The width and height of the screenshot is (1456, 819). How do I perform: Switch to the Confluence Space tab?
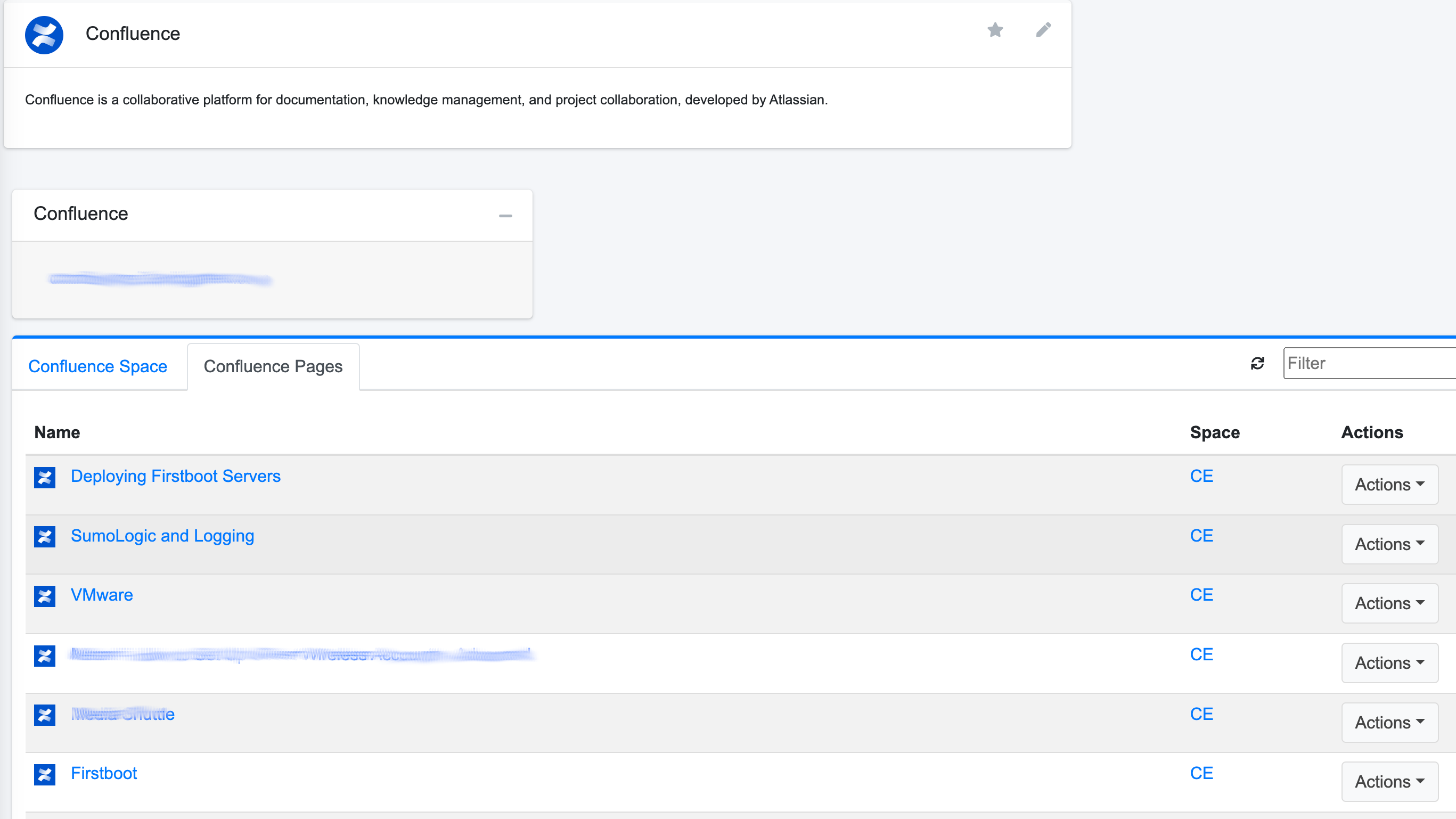98,366
